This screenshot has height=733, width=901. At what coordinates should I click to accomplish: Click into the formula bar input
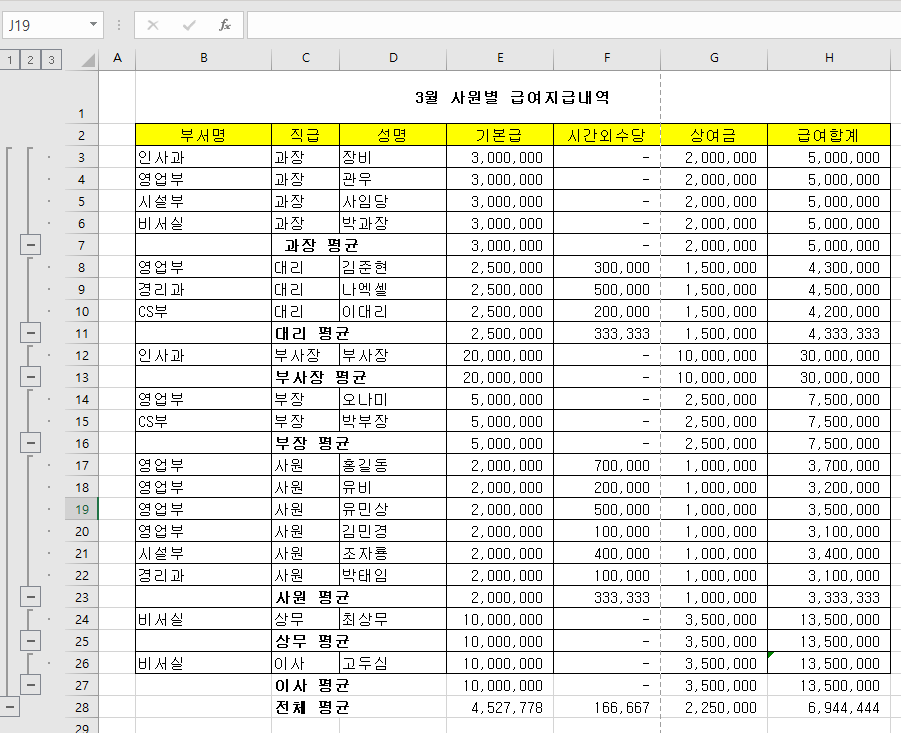click(x=573, y=25)
